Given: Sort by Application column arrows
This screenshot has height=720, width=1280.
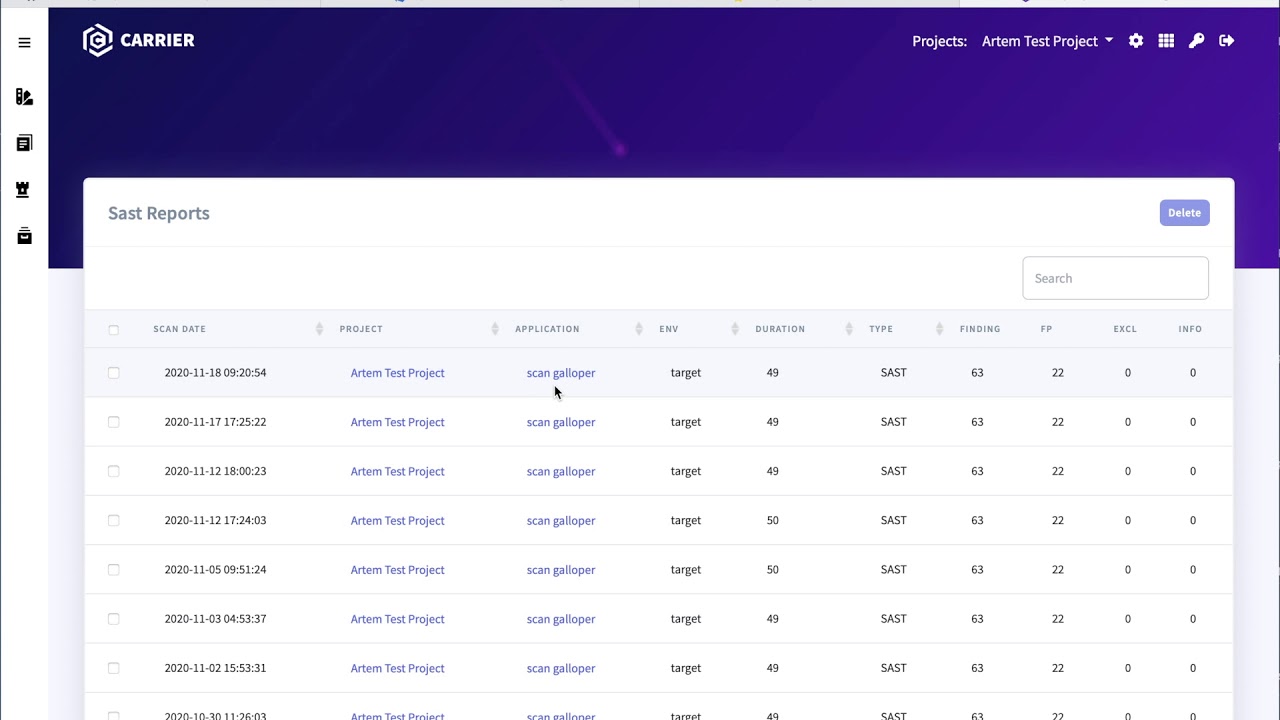Looking at the screenshot, I should tap(639, 329).
